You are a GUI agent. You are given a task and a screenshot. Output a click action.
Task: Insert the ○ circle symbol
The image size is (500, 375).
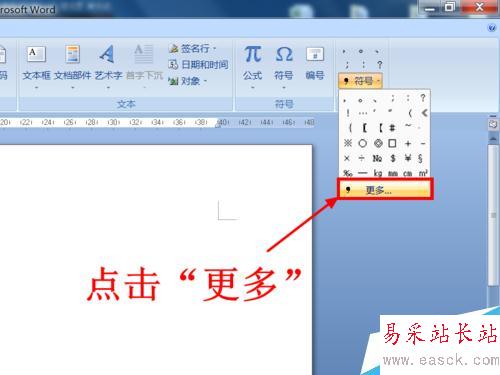click(363, 143)
